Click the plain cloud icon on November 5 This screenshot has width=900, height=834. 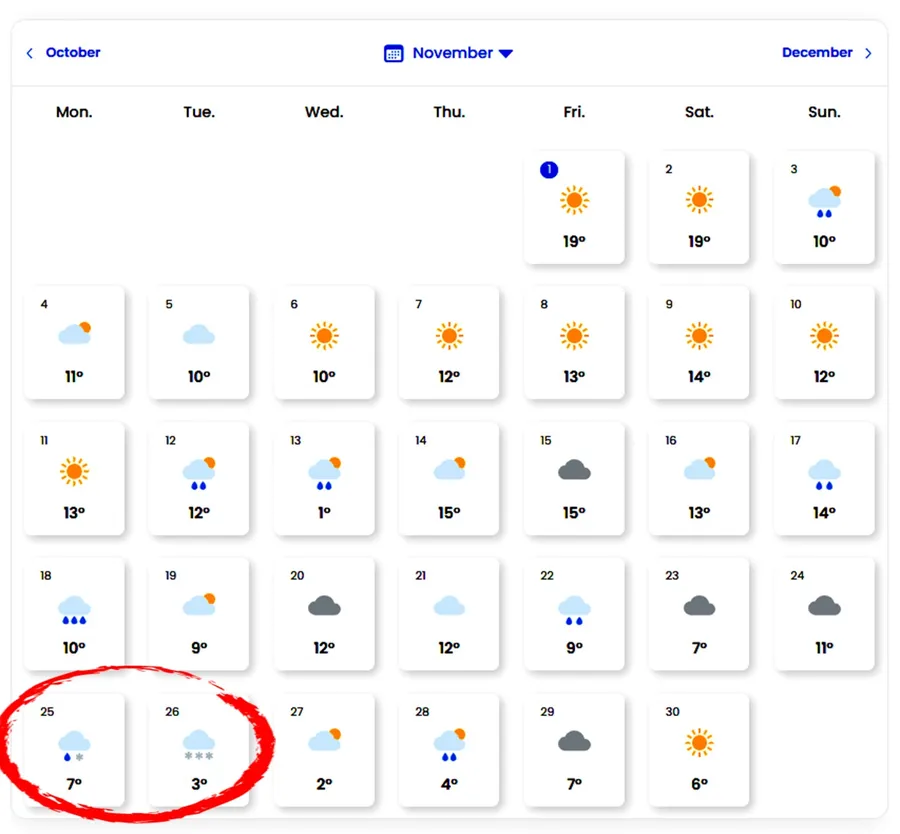(199, 335)
